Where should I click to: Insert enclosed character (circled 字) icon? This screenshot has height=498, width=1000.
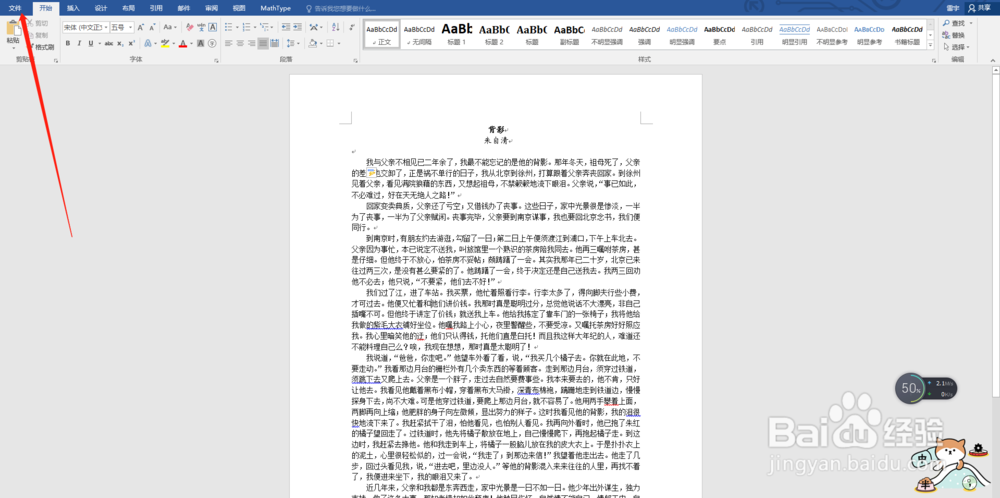click(x=212, y=43)
